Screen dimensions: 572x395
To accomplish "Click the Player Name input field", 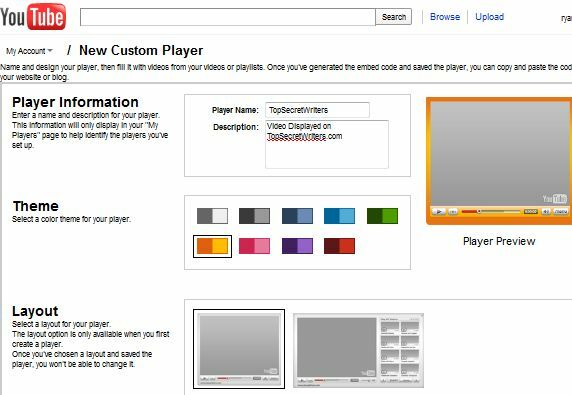I will coord(317,110).
